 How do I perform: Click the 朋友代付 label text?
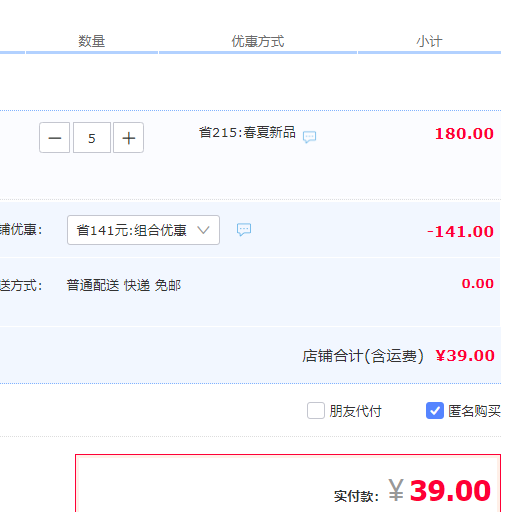point(355,411)
